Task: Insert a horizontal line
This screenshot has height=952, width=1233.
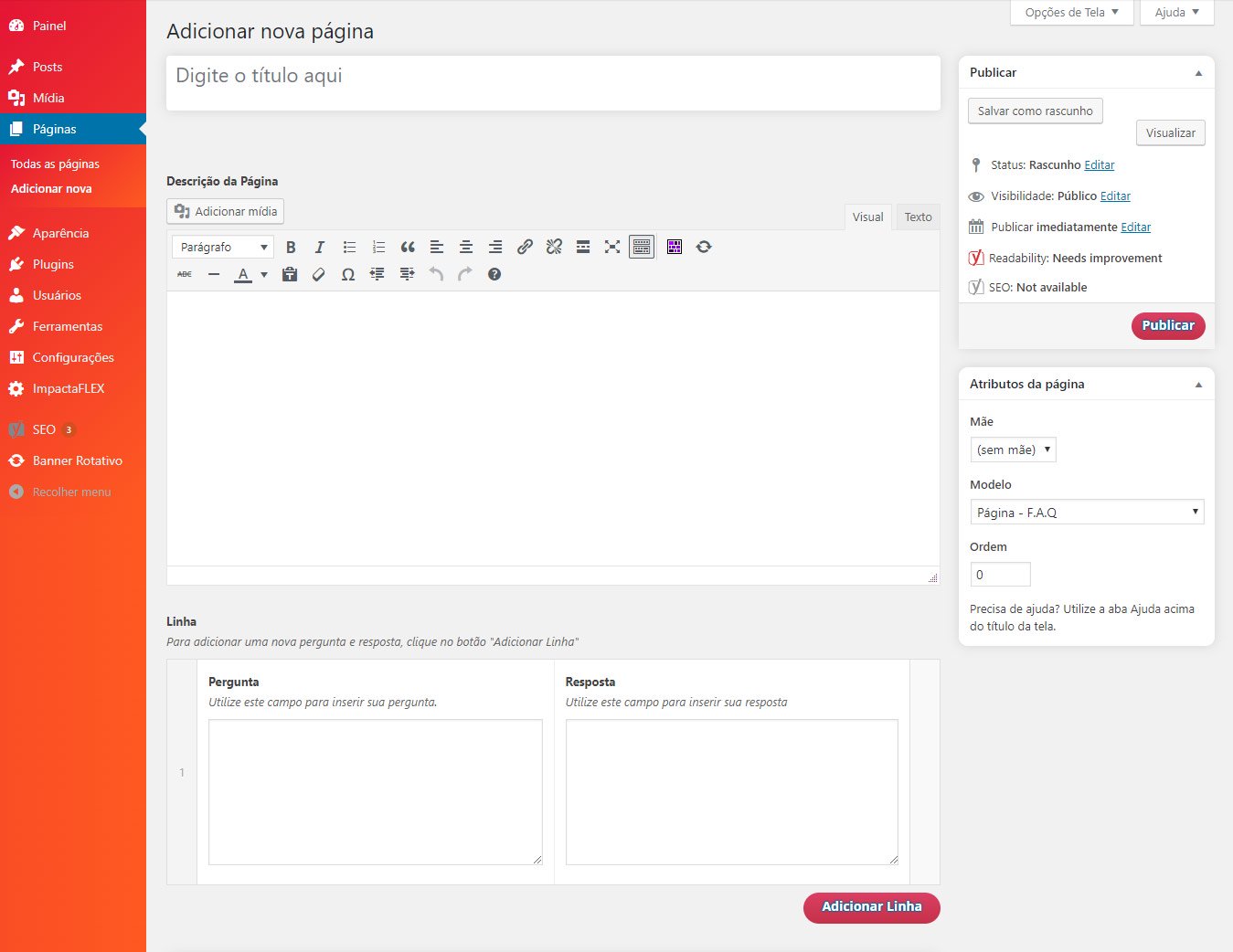Action: [x=214, y=274]
